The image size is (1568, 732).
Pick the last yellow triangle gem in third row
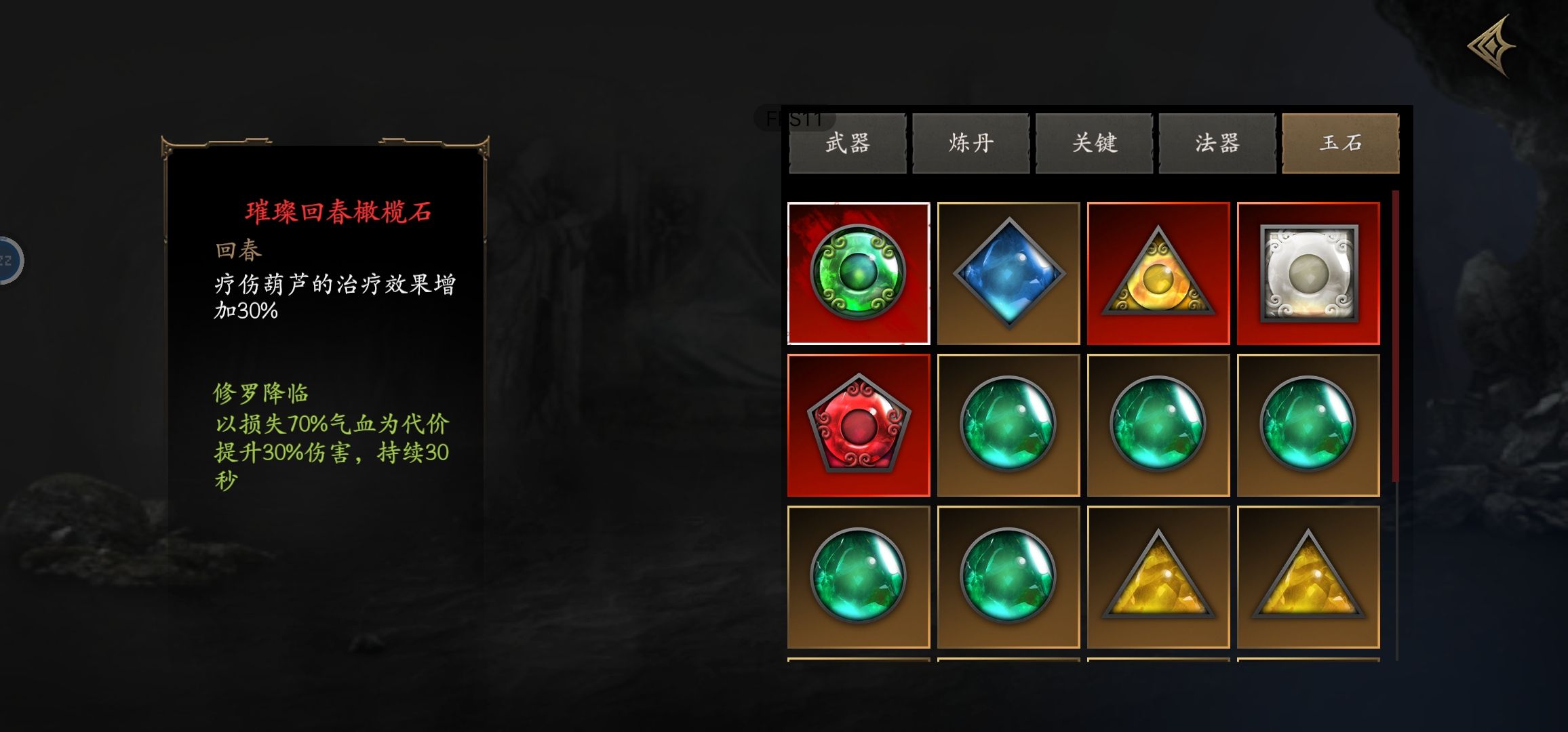[x=1308, y=577]
